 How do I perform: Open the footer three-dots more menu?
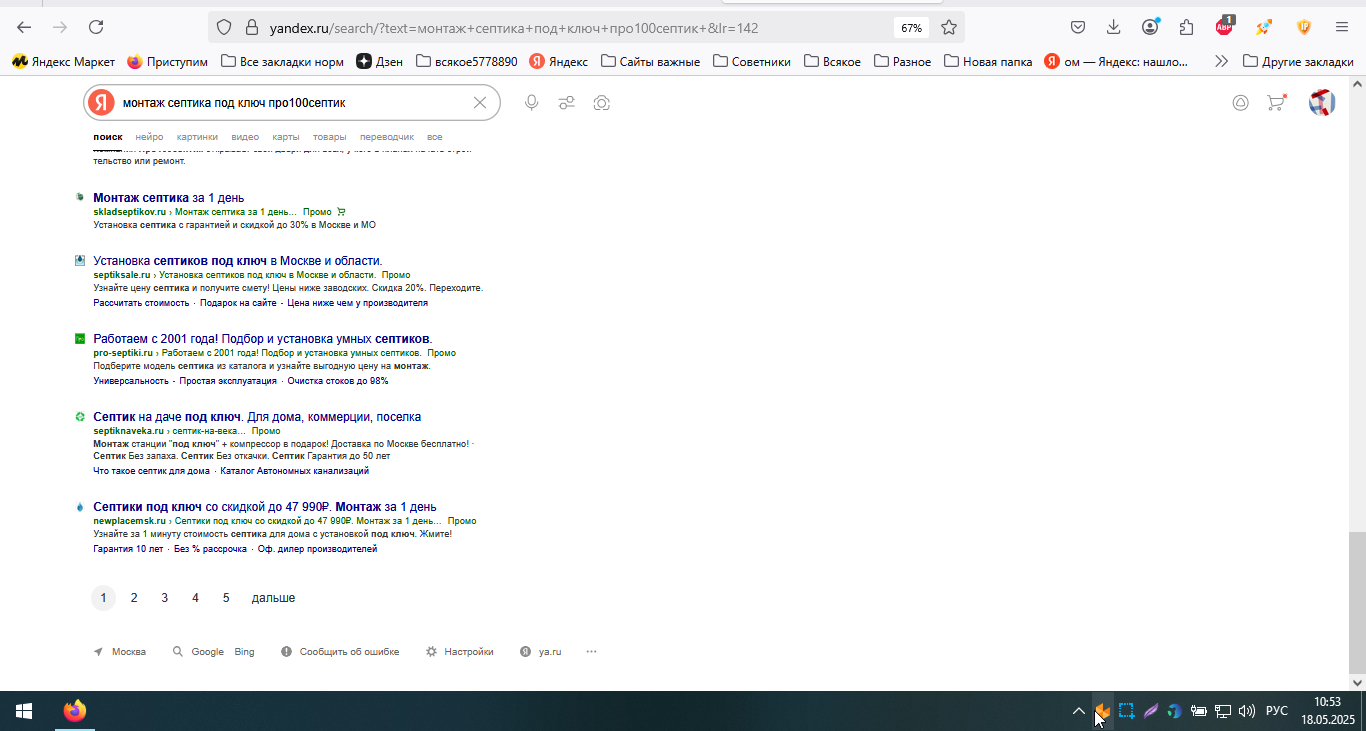(591, 651)
